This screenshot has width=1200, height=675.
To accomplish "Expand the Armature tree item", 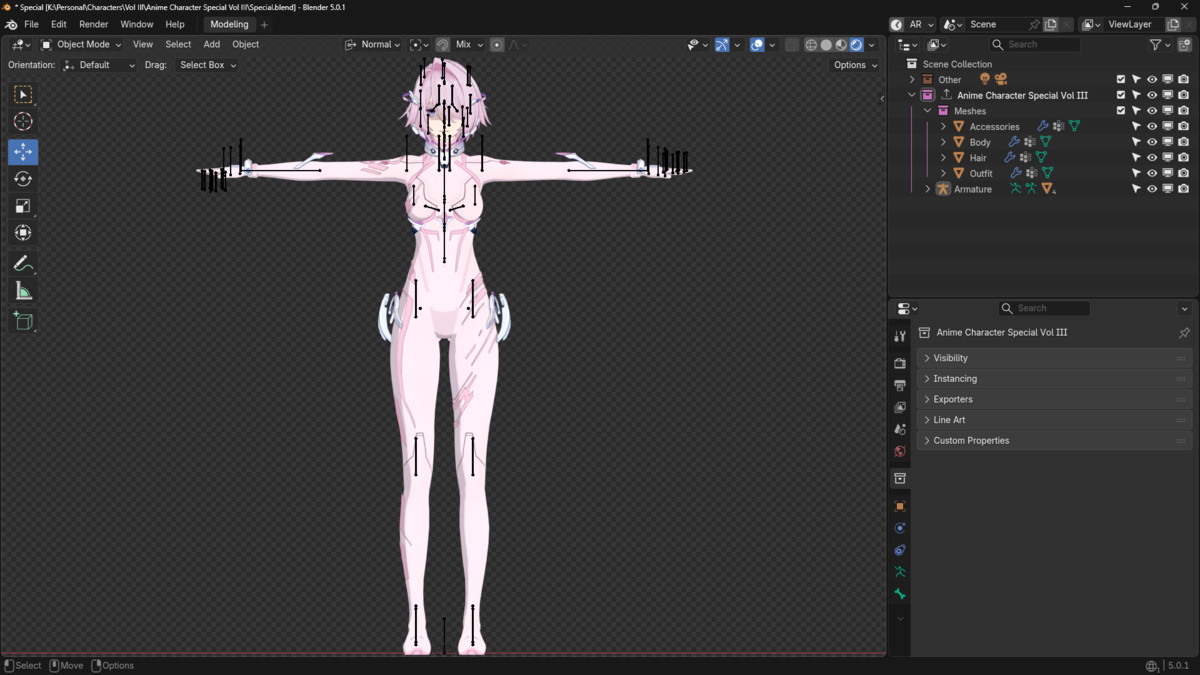I will tap(928, 189).
